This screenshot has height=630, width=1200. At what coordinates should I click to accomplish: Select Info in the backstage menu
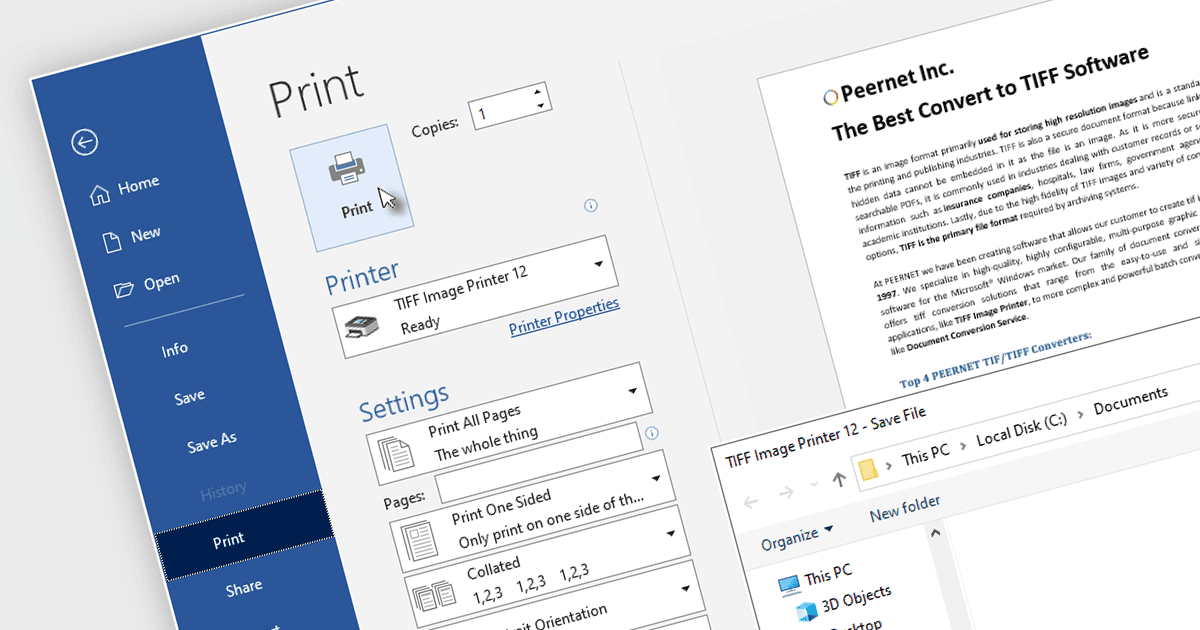click(x=175, y=349)
